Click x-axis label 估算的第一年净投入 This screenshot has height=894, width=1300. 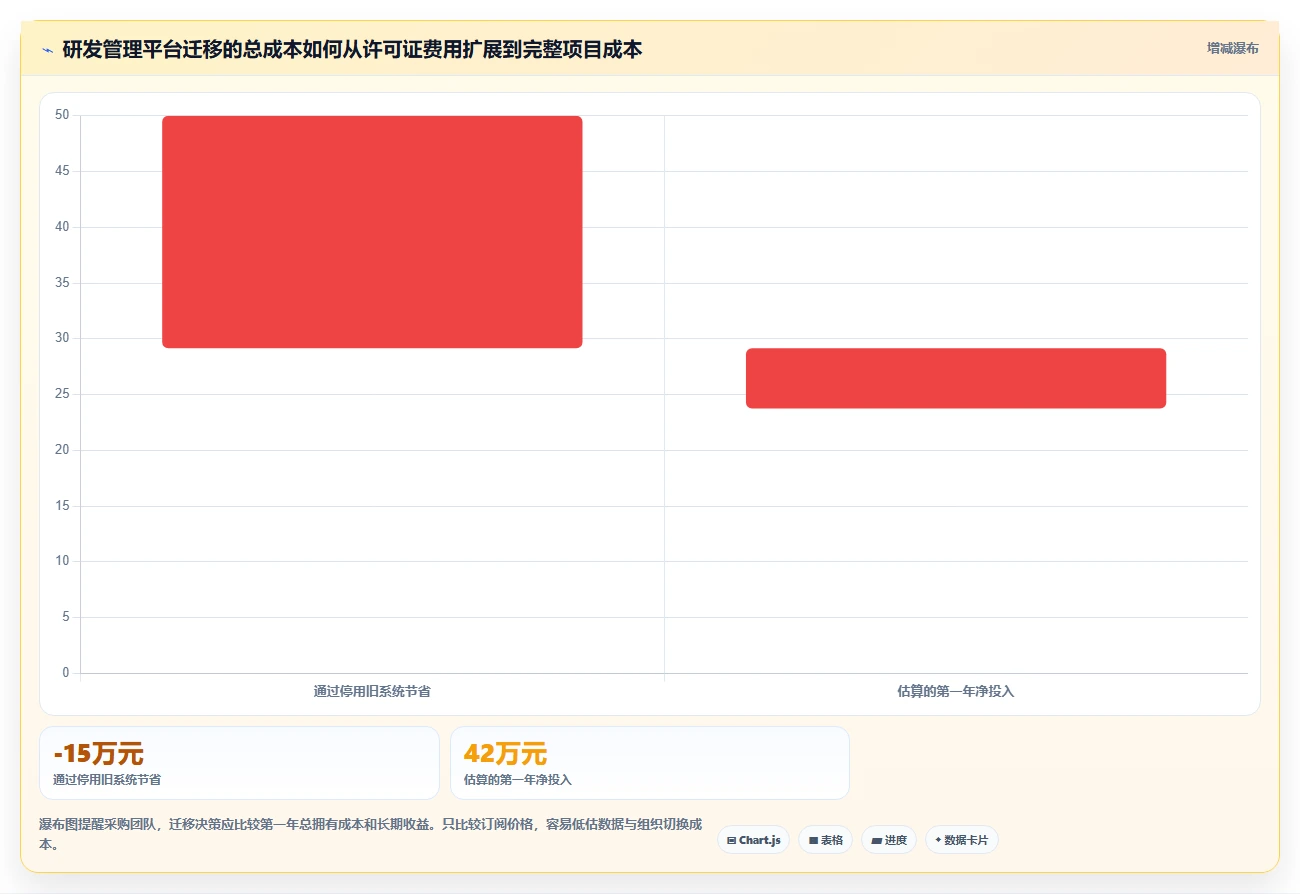[956, 691]
